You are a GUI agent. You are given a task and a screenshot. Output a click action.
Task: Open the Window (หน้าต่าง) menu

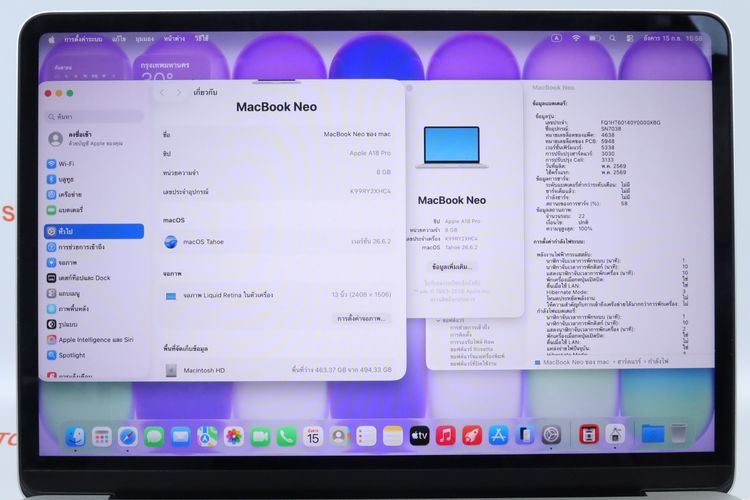(x=174, y=39)
